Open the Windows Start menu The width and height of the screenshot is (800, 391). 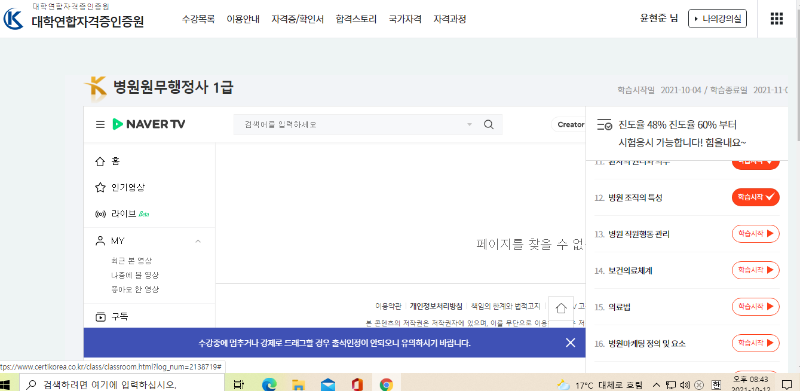(x=6, y=384)
